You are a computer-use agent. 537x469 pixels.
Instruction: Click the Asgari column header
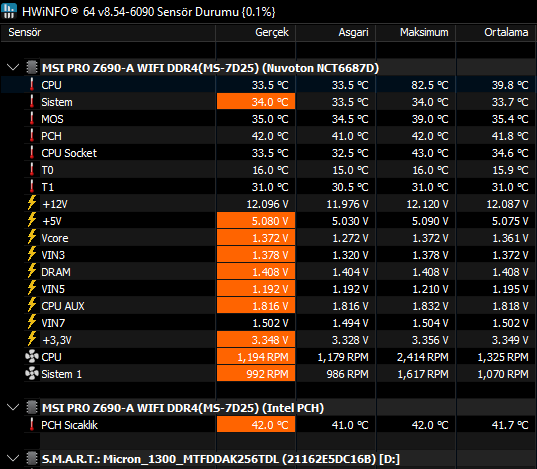(335, 33)
